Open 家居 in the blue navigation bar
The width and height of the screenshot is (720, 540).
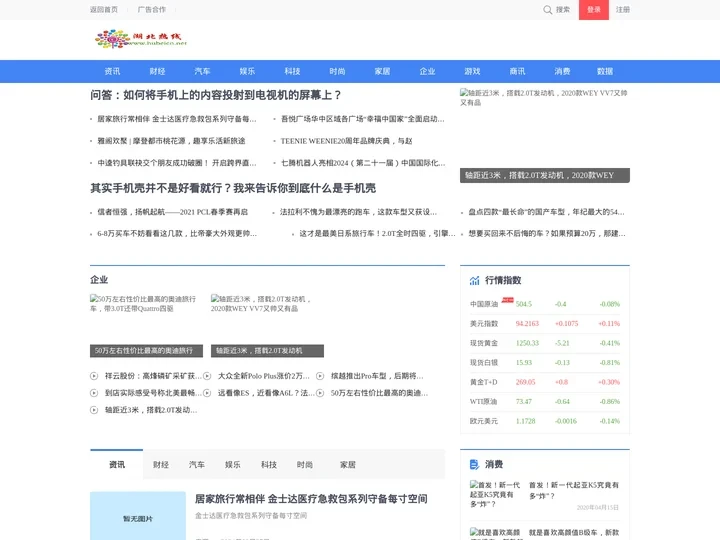tap(382, 71)
